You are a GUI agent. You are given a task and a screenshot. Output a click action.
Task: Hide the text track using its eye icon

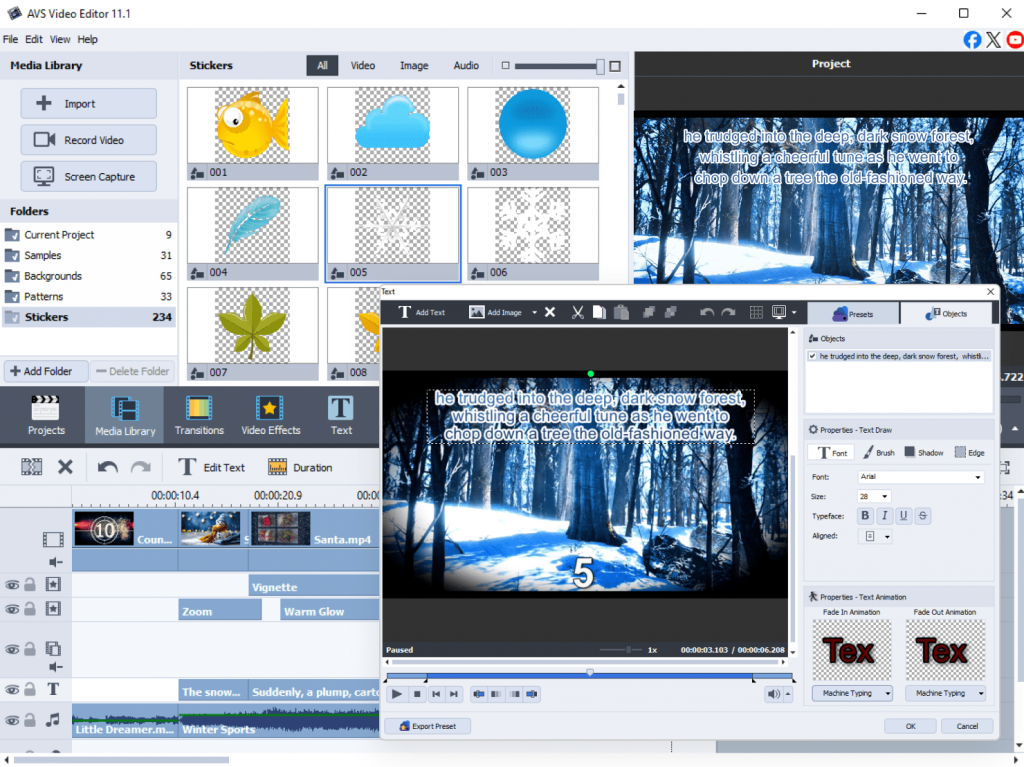[12, 689]
